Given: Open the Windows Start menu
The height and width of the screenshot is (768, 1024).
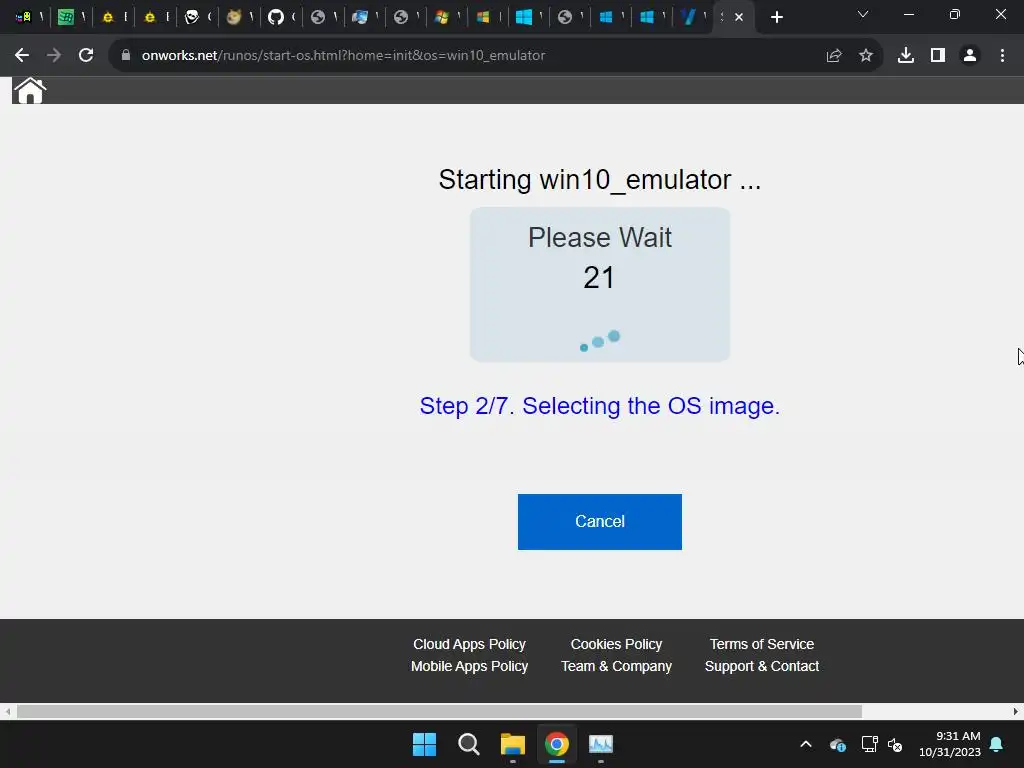Looking at the screenshot, I should tap(424, 744).
